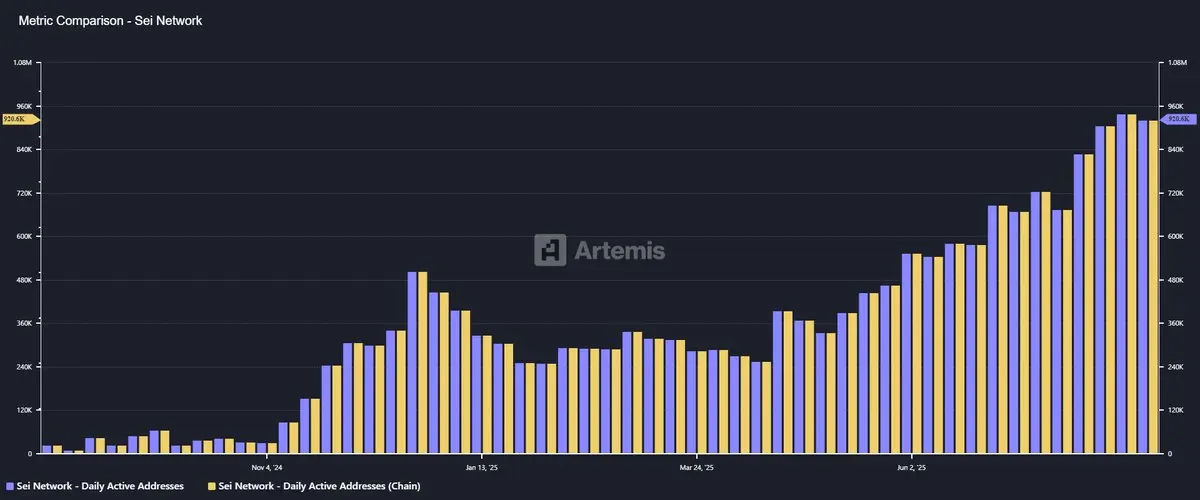Click the 1.08M label on right axis
The width and height of the screenshot is (1200, 500).
pyautogui.click(x=1176, y=63)
